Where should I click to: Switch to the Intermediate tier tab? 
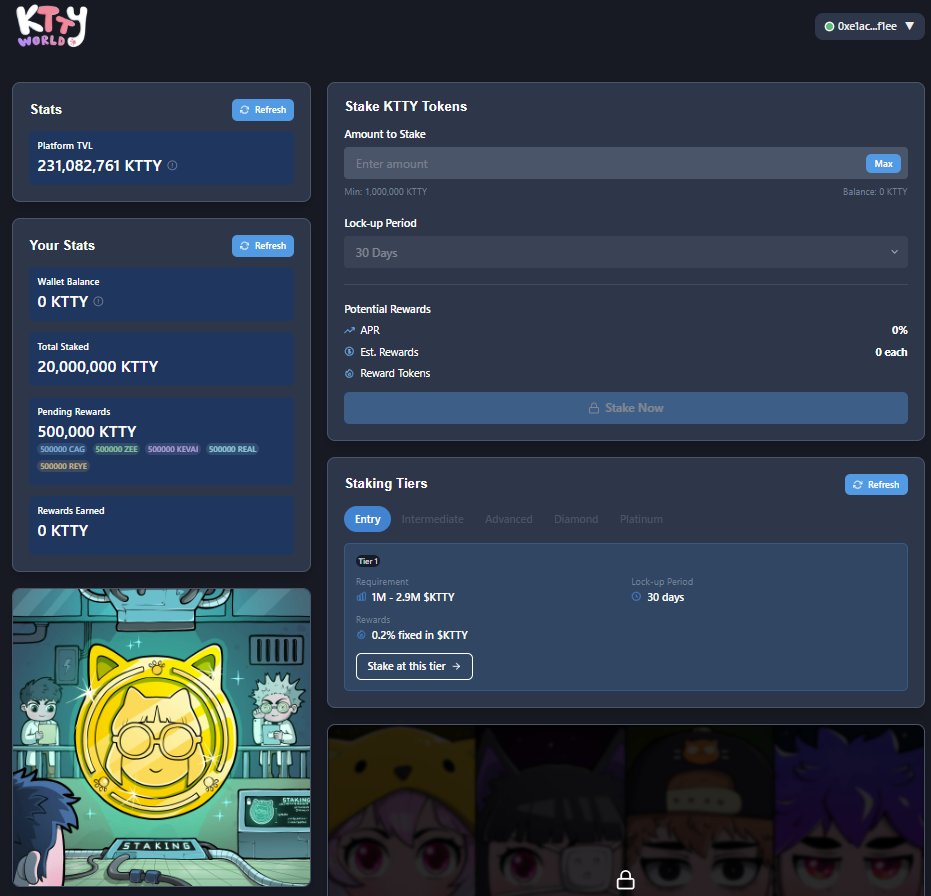pos(432,519)
